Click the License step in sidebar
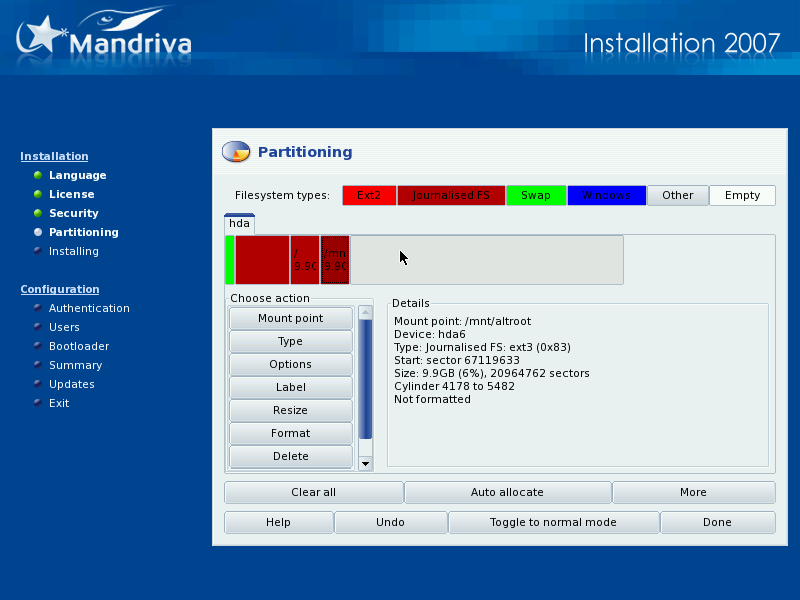Image resolution: width=800 pixels, height=600 pixels. tap(71, 194)
